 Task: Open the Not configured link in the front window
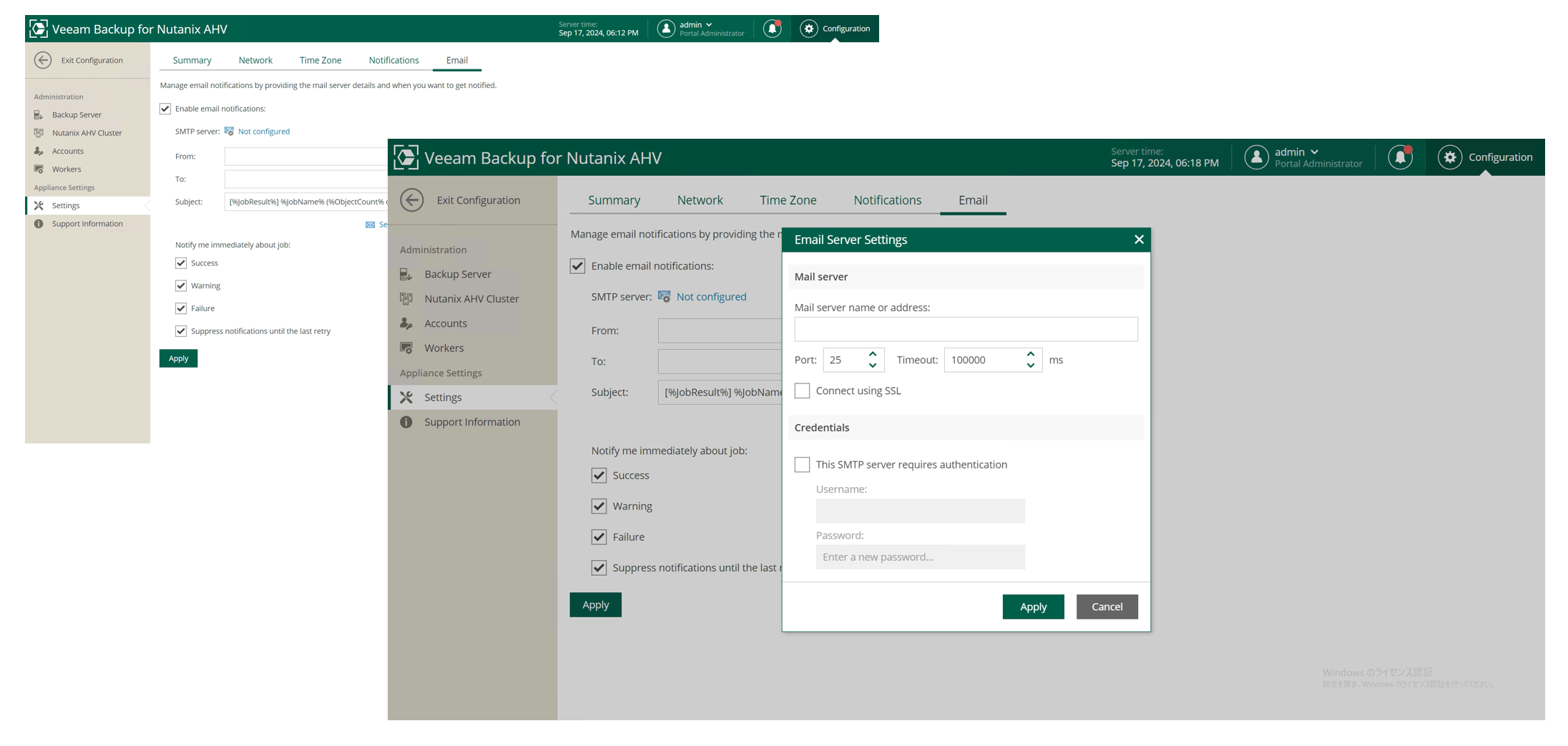(x=712, y=297)
